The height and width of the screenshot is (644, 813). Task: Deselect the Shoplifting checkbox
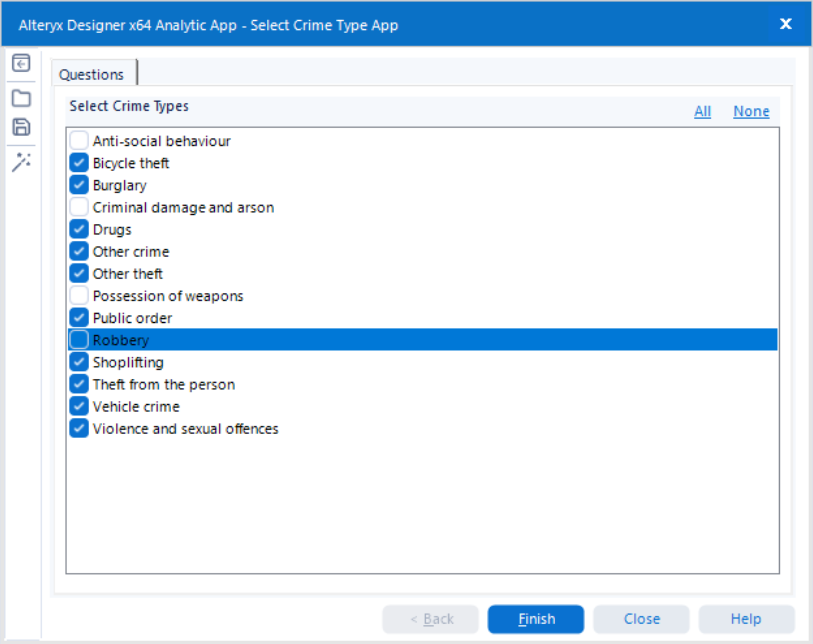point(79,362)
